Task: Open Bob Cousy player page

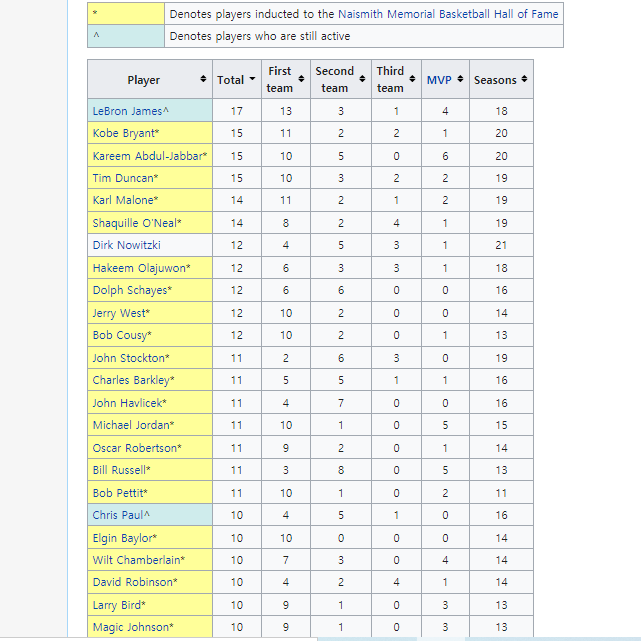Action: (120, 335)
